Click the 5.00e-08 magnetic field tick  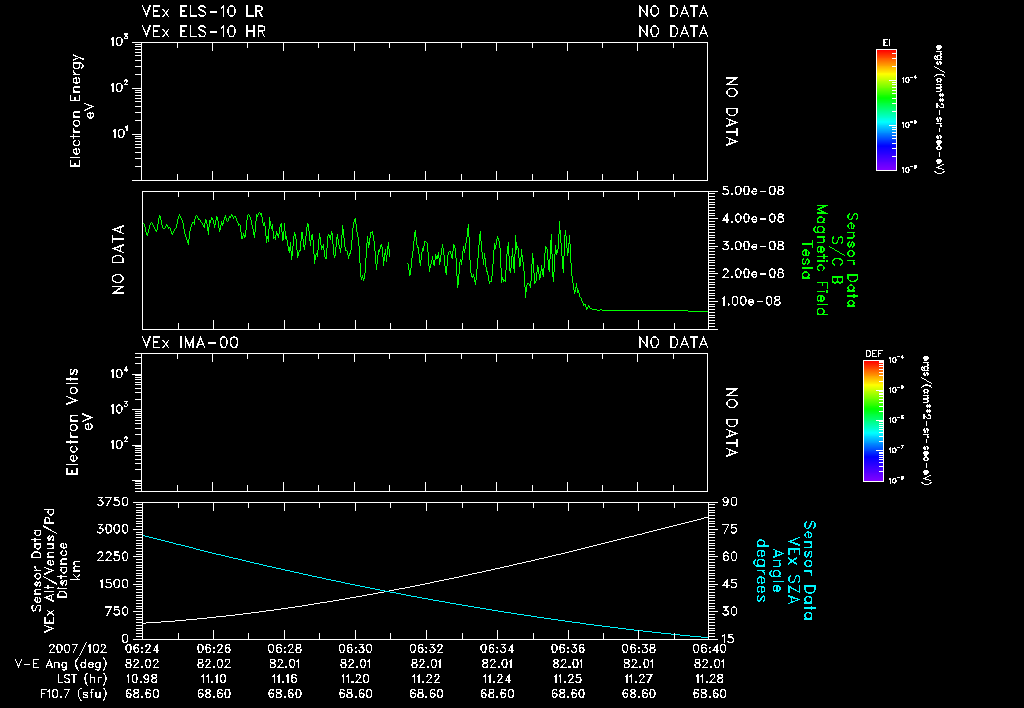(754, 191)
